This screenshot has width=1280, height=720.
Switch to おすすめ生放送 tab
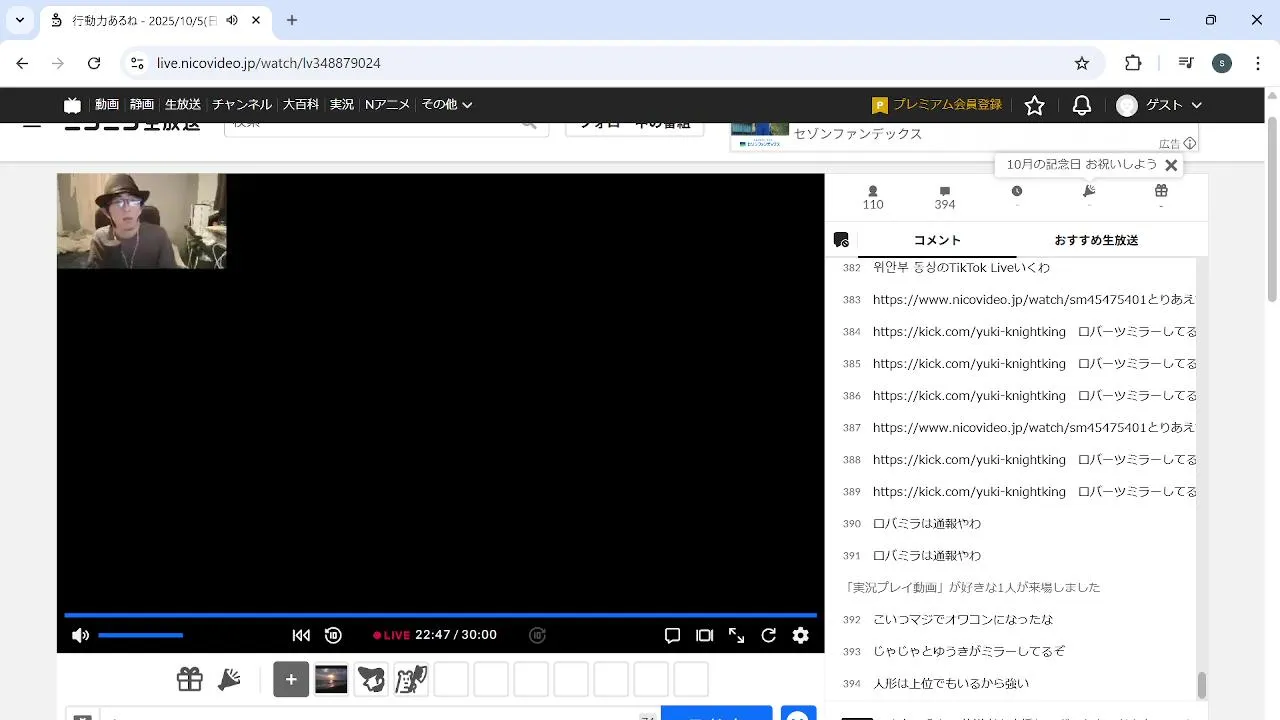point(1096,240)
